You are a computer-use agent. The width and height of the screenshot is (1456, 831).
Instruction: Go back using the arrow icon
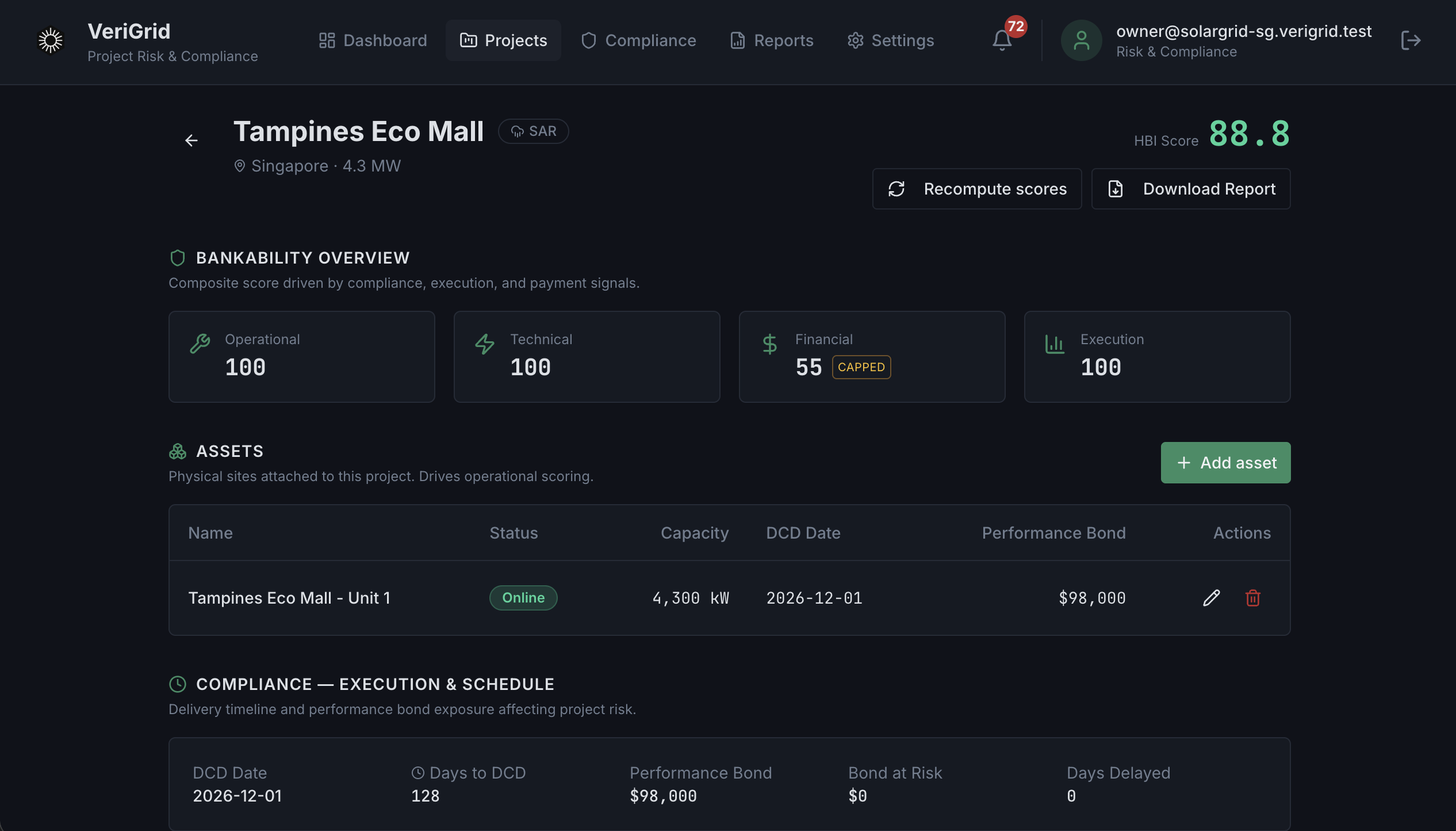coord(191,140)
